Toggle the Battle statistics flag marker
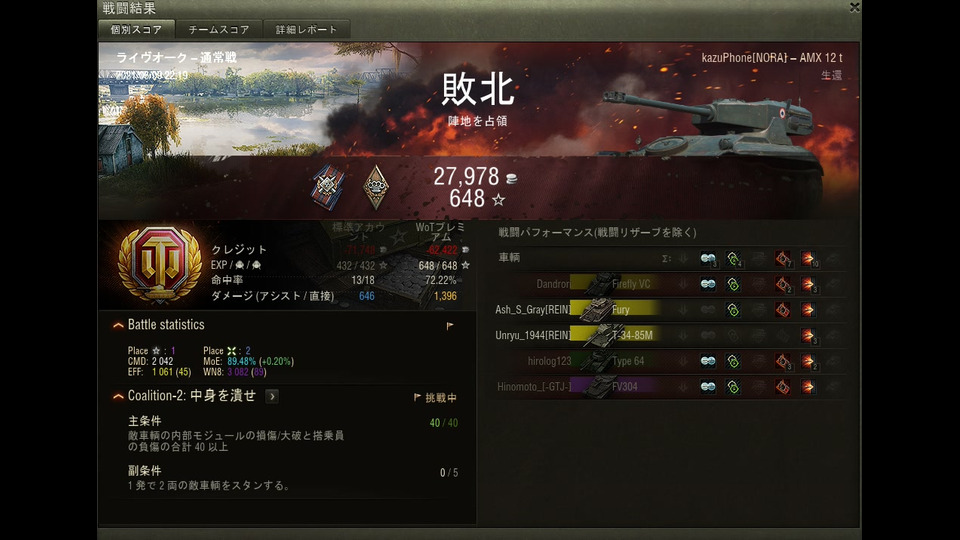Viewport: 960px width, 540px height. tap(450, 326)
